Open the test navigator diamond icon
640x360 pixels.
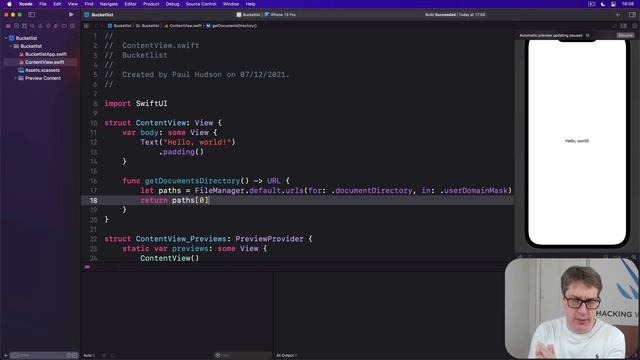pos(48,26)
